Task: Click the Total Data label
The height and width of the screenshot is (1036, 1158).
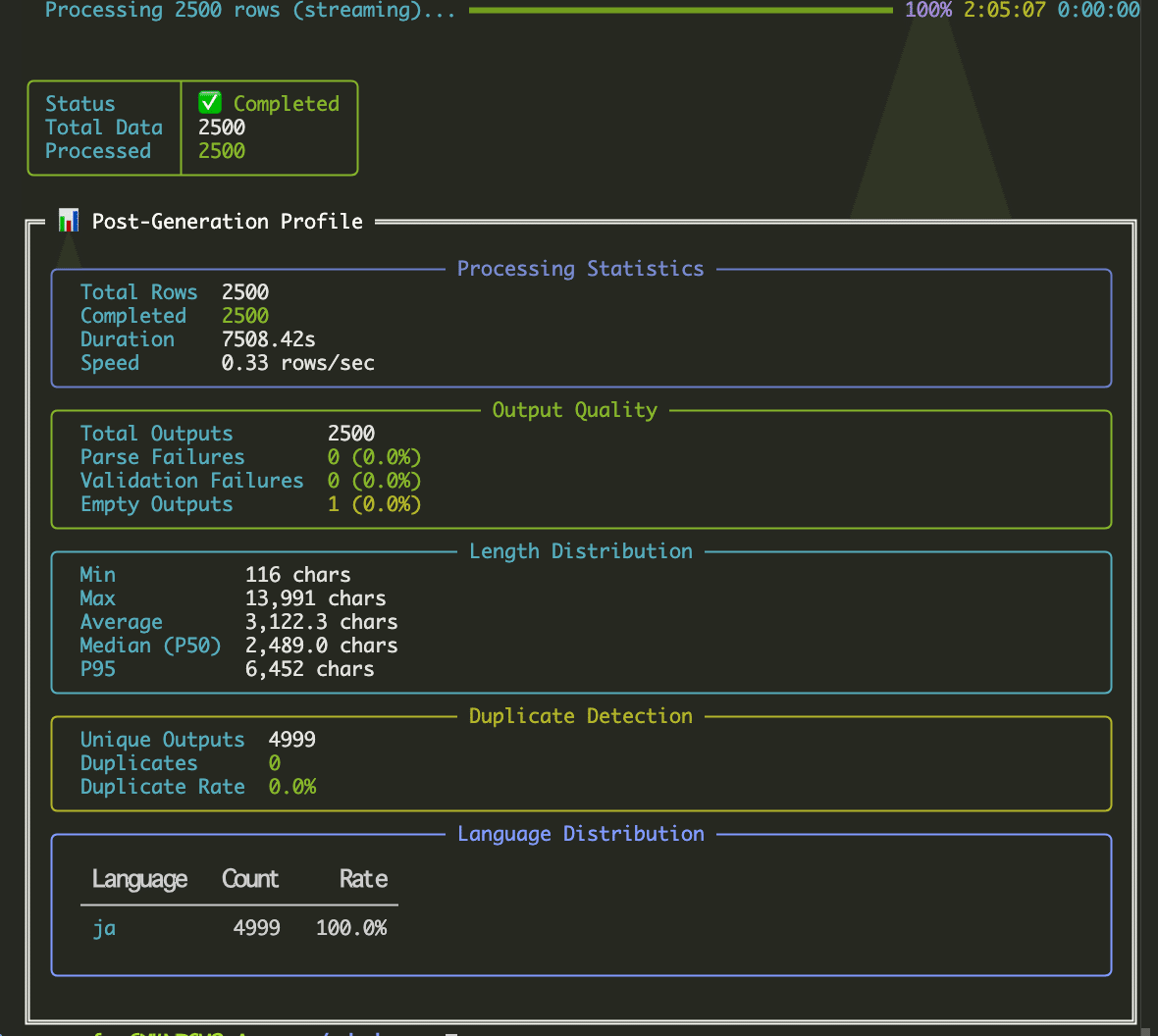Action: coord(103,127)
